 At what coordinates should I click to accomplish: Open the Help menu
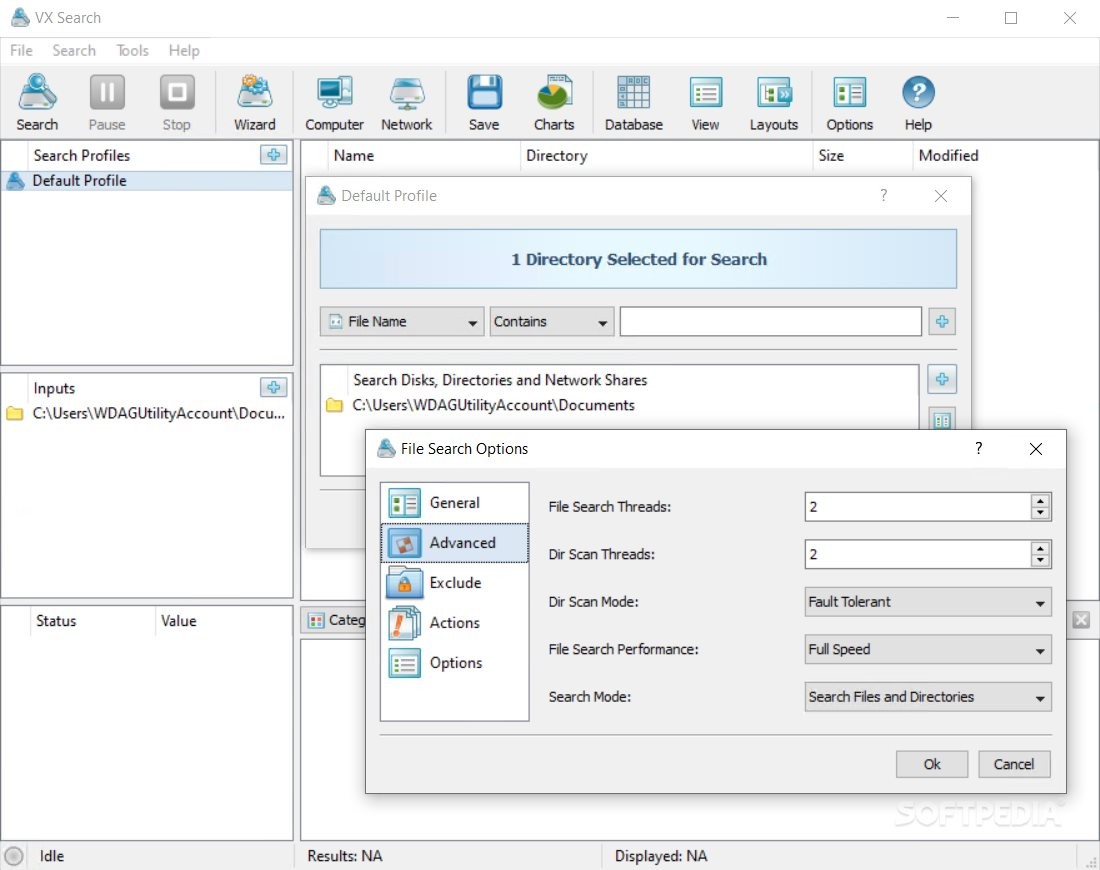[184, 51]
